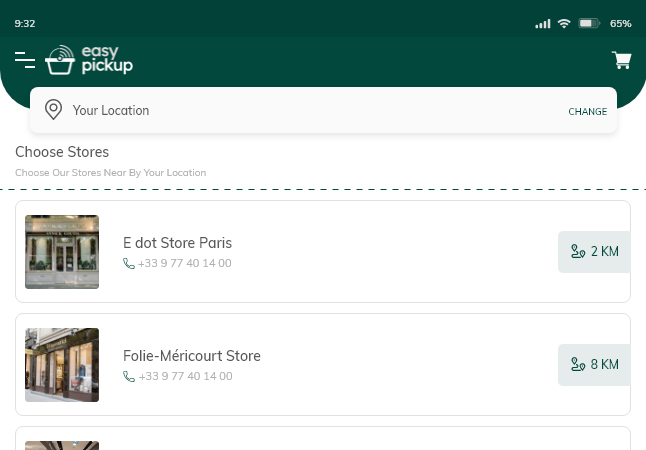This screenshot has height=450, width=646.
Task: Tap phone icon under E dot Store Paris
Action: coord(129,264)
